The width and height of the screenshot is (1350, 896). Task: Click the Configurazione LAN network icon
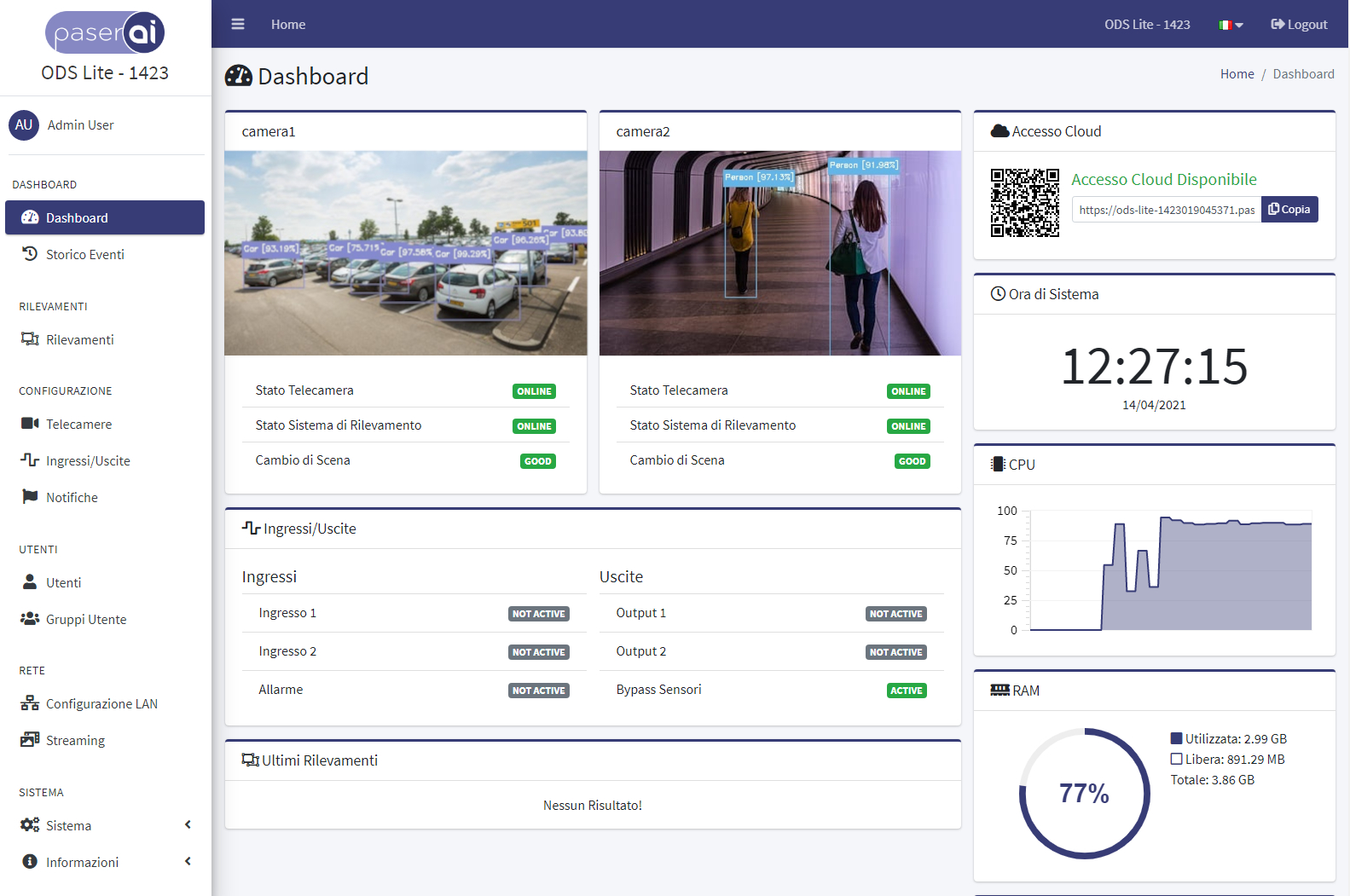coord(30,703)
